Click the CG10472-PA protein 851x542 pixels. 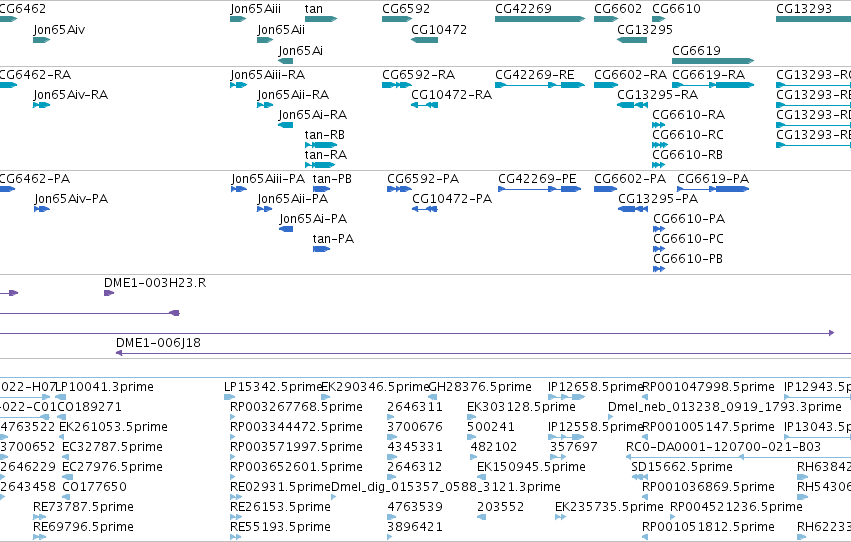pos(425,209)
